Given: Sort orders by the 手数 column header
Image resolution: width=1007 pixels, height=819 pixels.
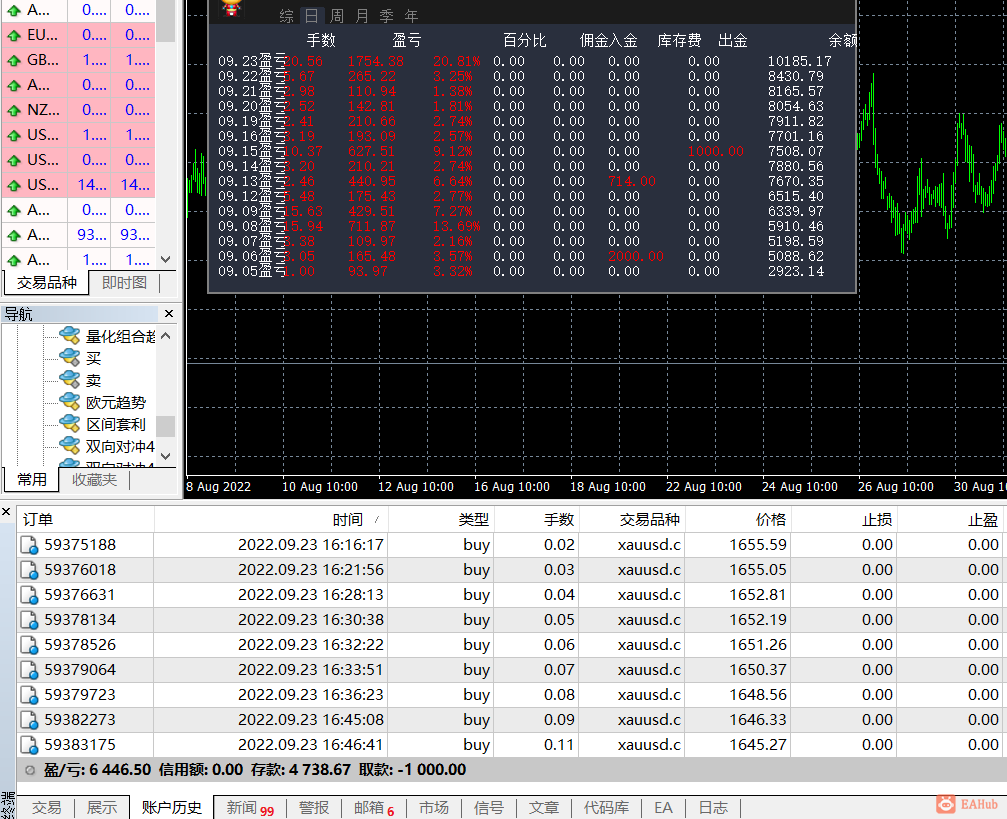Looking at the screenshot, I should click(x=536, y=520).
